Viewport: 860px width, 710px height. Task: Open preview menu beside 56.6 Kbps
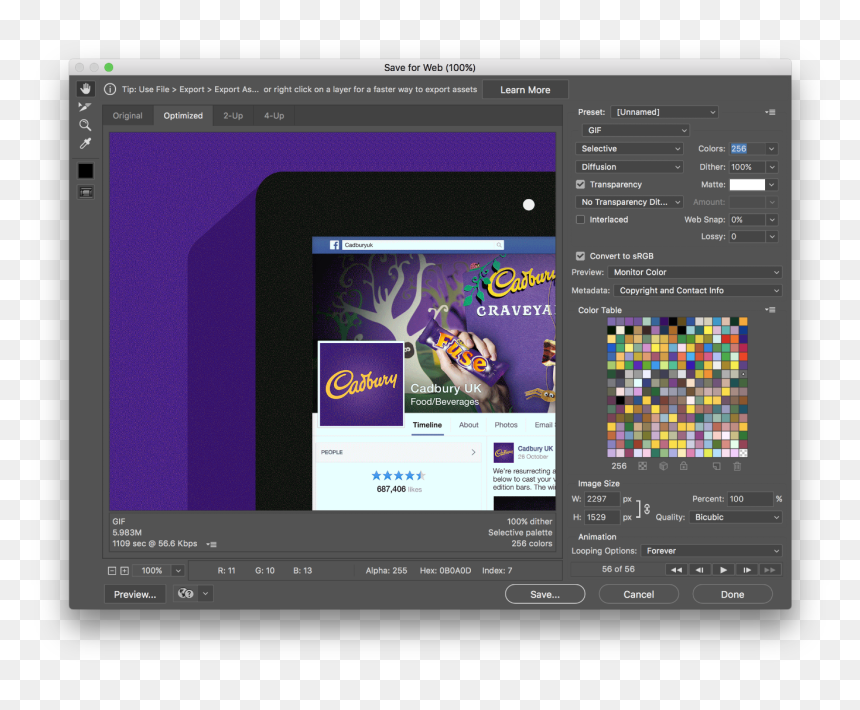[212, 544]
